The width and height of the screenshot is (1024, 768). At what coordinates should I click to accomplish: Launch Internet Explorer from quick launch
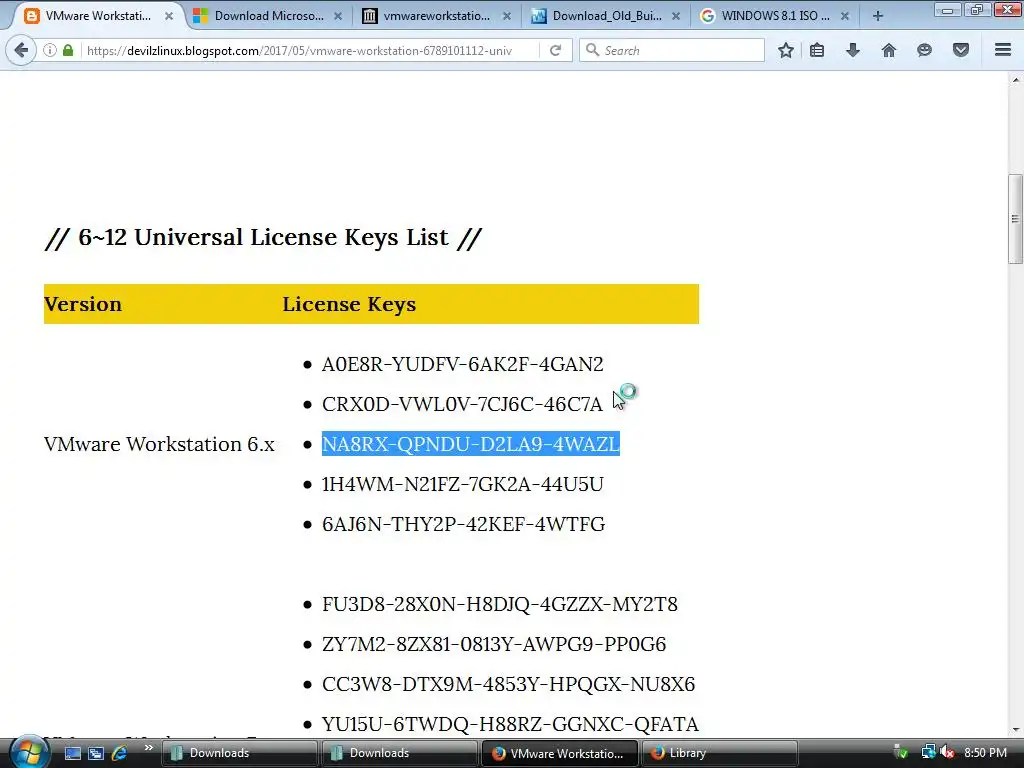click(x=120, y=753)
